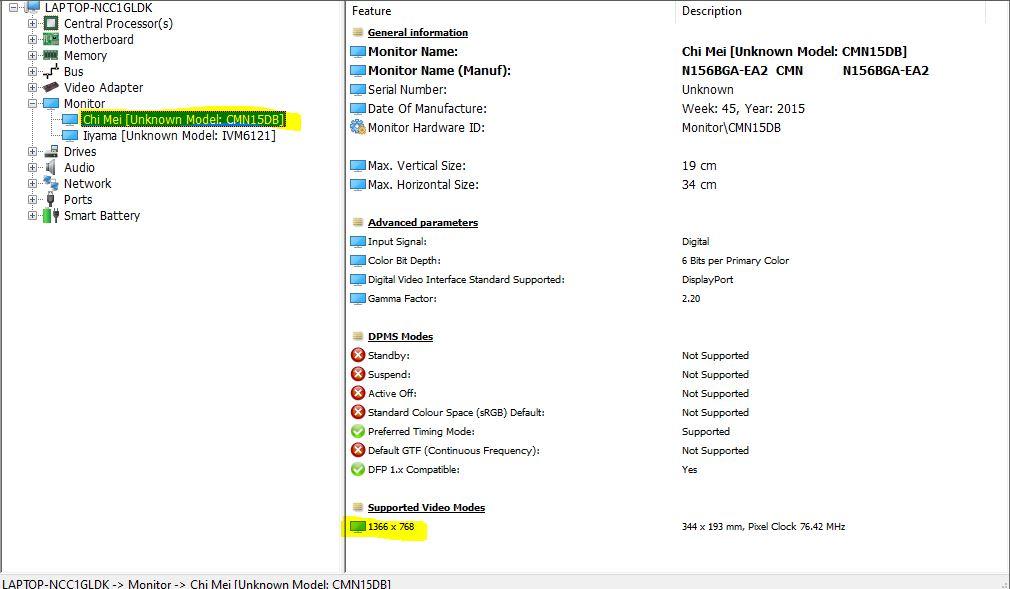Screen dimensions: 1010x589
Task: Expand the Smart Battery node
Action: [x=32, y=215]
